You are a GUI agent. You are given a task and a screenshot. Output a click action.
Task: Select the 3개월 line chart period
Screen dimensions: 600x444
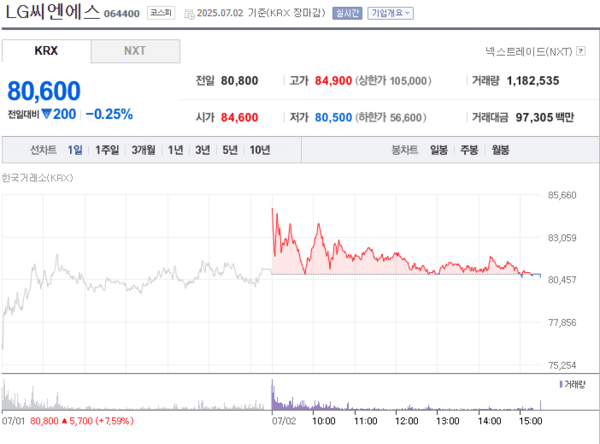pyautogui.click(x=143, y=150)
